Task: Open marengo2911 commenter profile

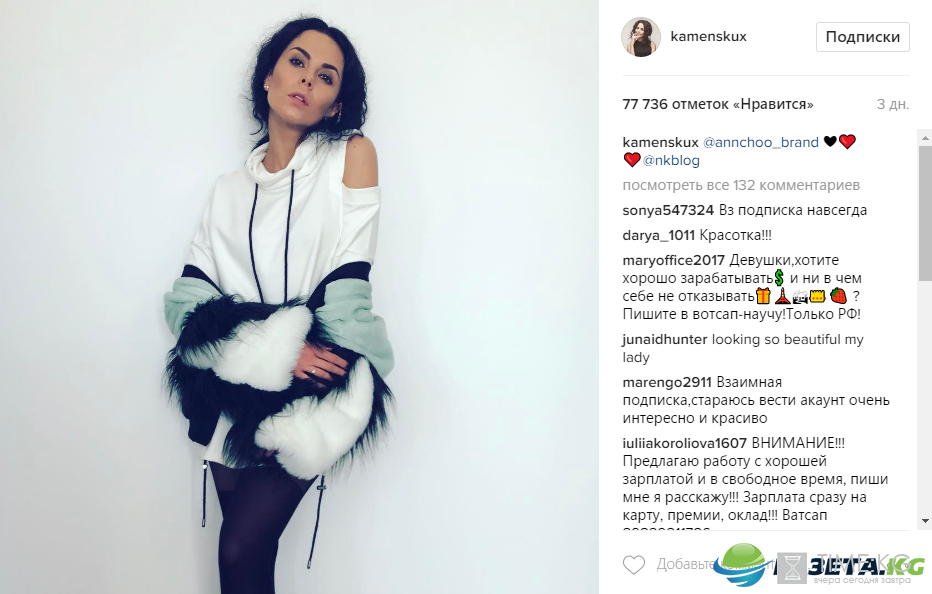Action: pos(667,382)
